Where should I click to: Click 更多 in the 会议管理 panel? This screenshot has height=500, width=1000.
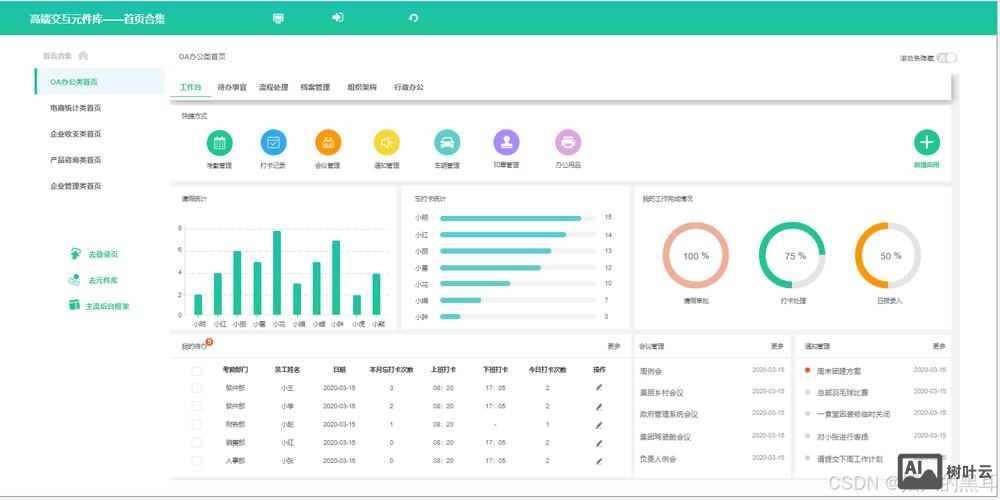(x=777, y=346)
